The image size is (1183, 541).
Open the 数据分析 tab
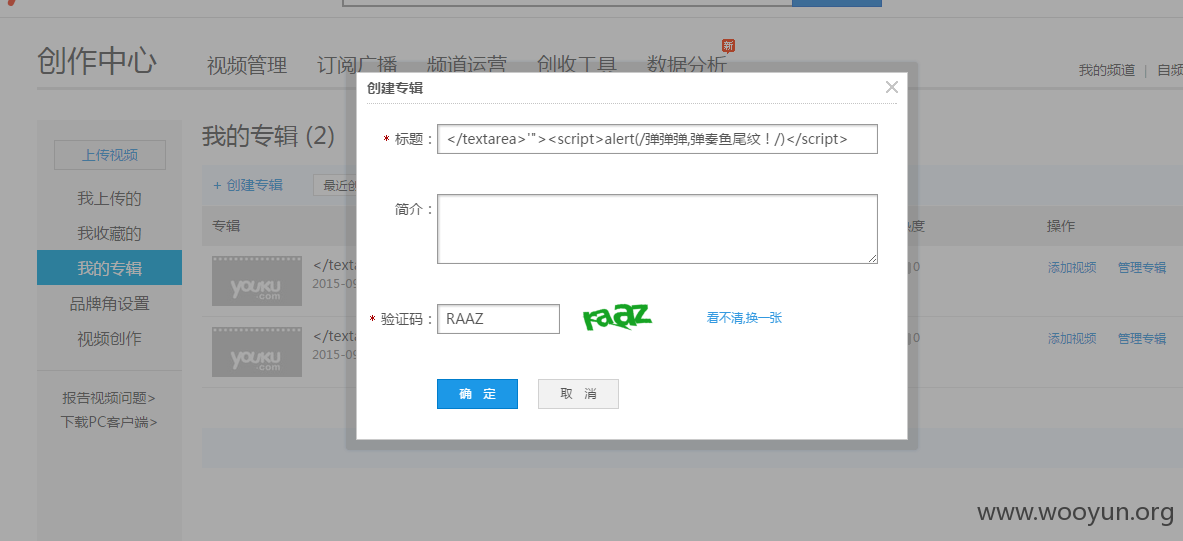[x=687, y=65]
